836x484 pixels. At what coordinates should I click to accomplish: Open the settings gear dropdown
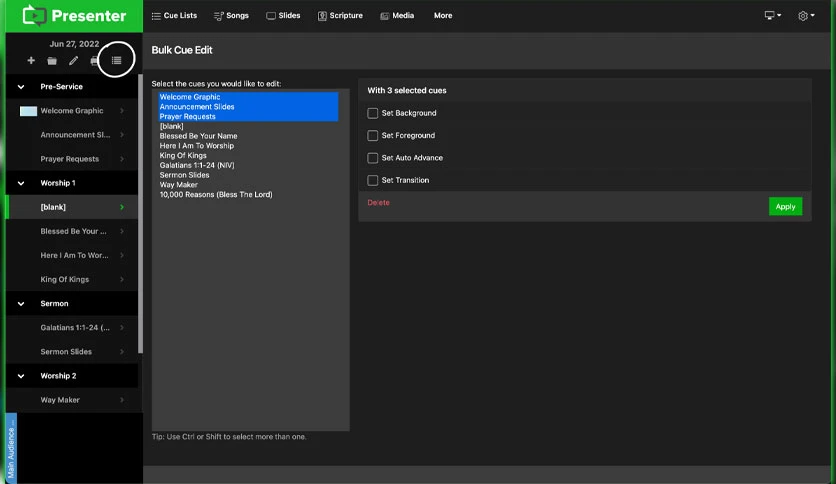pos(806,15)
